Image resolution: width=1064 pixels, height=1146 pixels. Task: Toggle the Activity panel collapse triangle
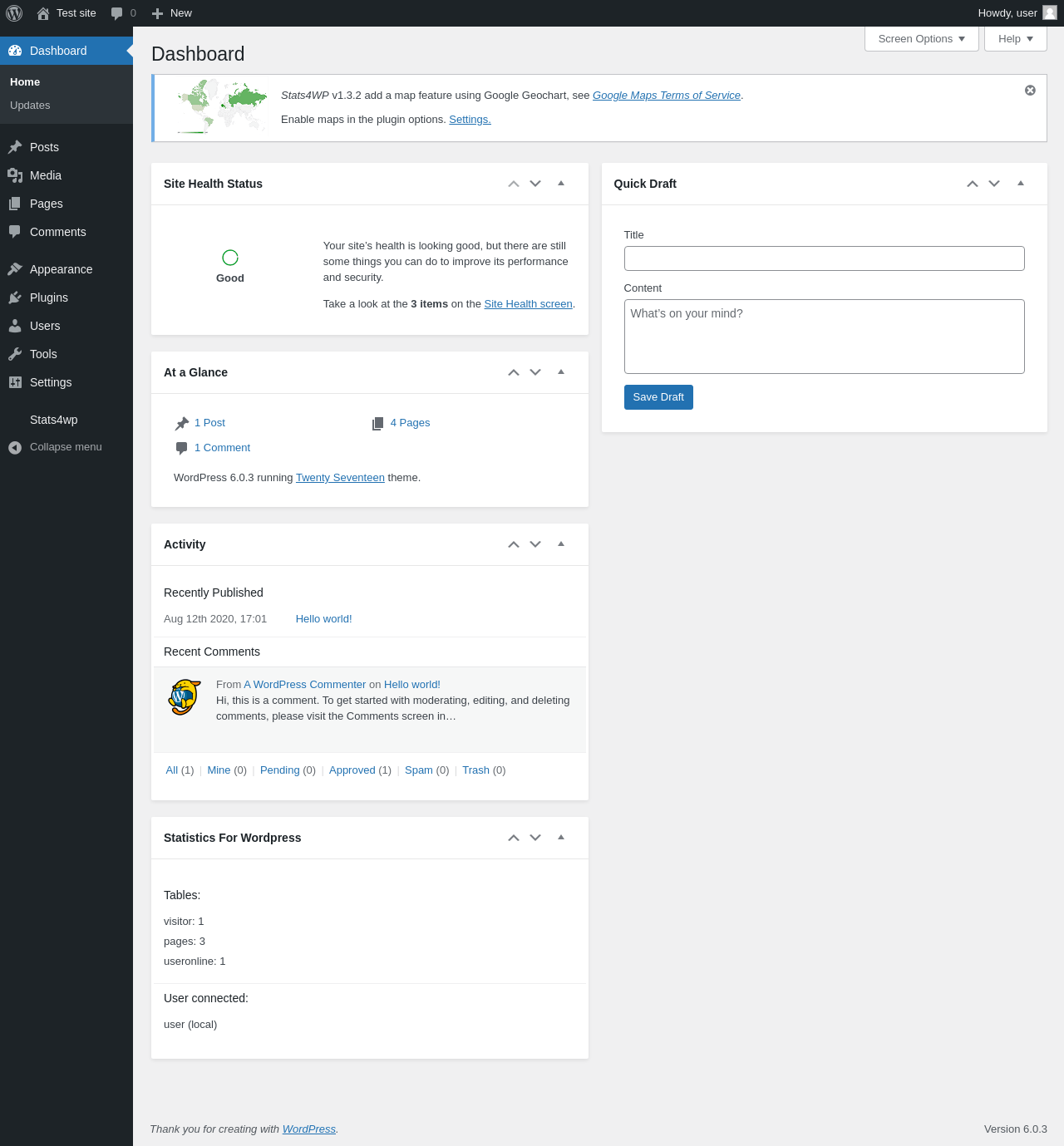[561, 544]
